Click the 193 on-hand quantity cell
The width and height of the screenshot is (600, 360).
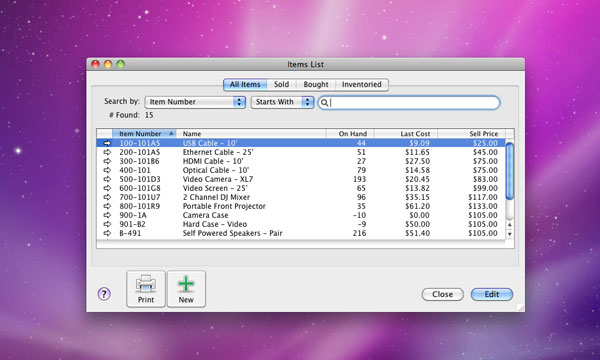point(359,179)
